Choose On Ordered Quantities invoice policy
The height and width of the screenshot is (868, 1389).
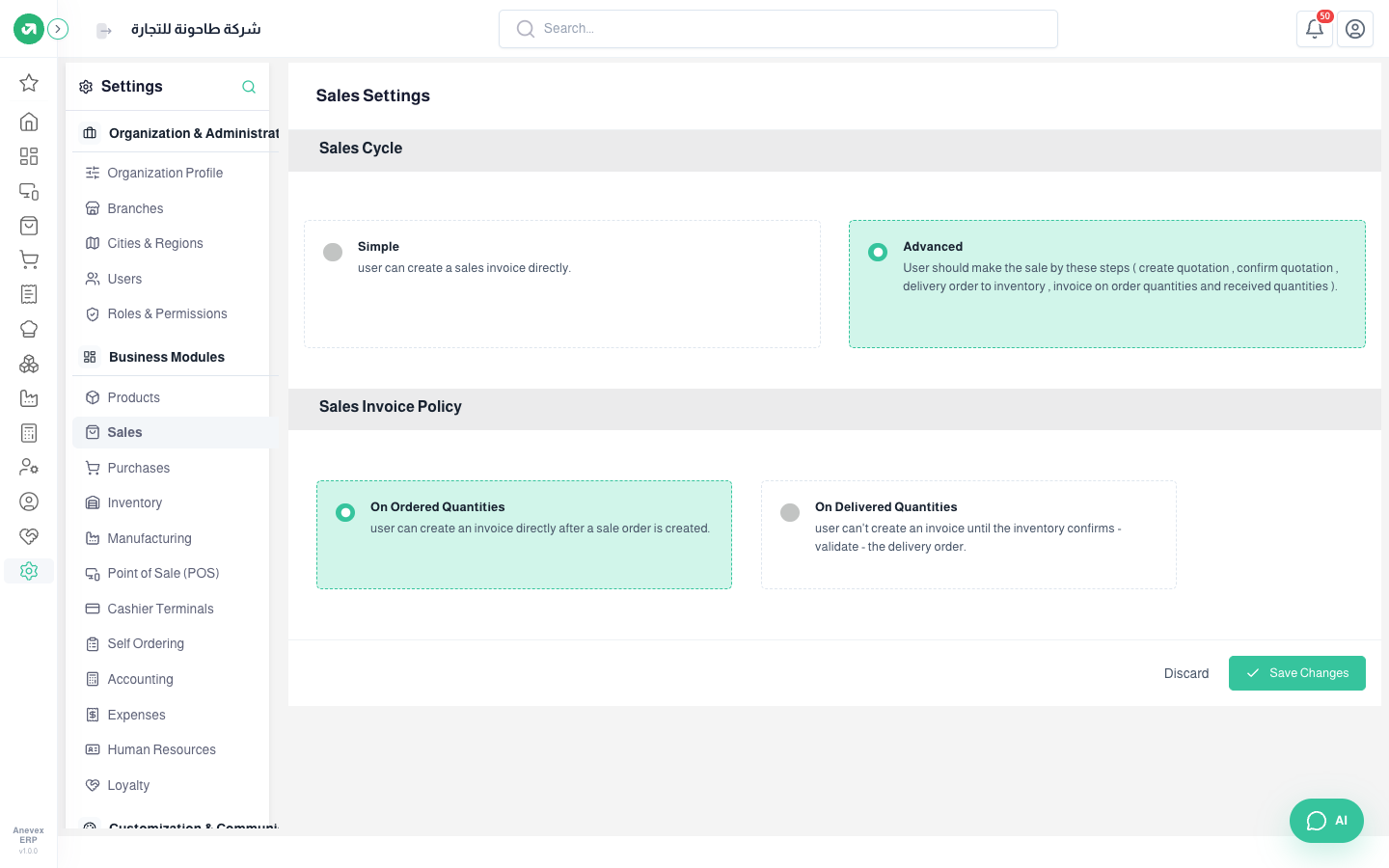pyautogui.click(x=524, y=534)
